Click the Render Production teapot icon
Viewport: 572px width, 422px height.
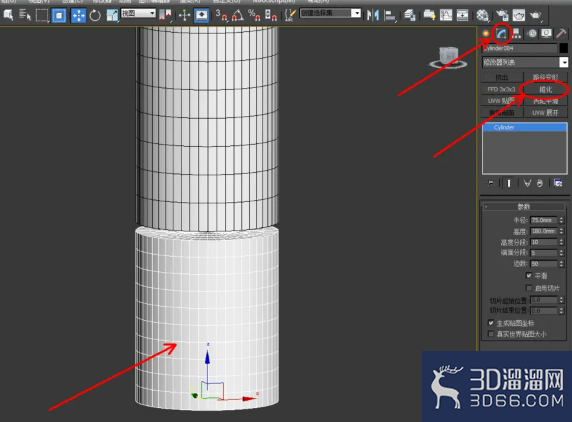(536, 15)
